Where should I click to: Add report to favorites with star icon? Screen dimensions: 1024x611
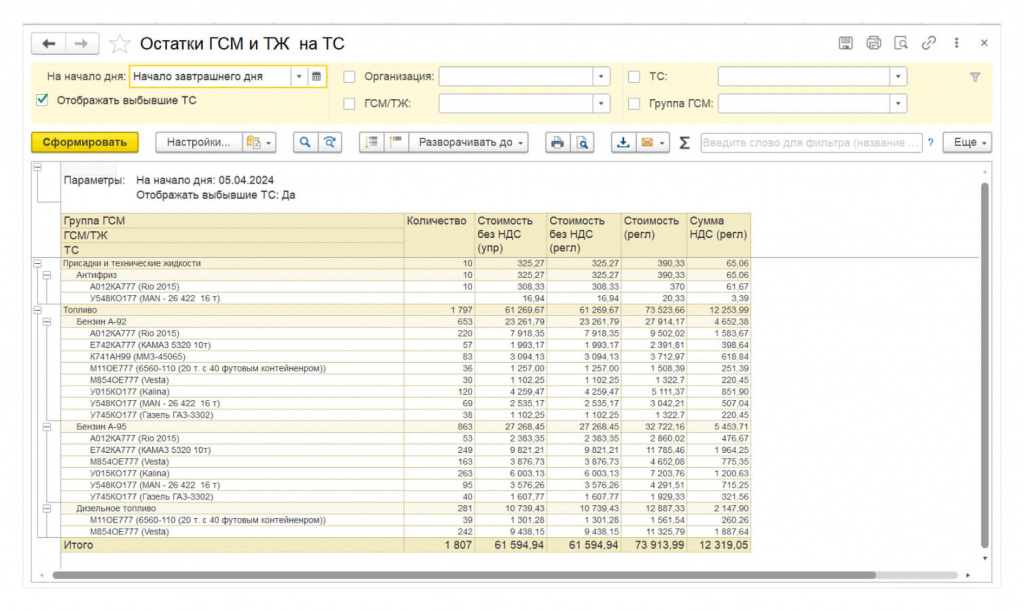click(x=120, y=44)
